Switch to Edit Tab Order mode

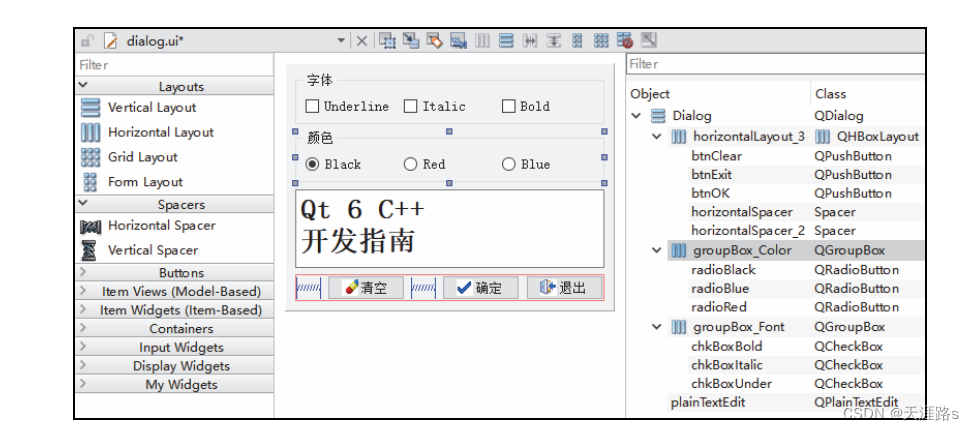point(458,41)
